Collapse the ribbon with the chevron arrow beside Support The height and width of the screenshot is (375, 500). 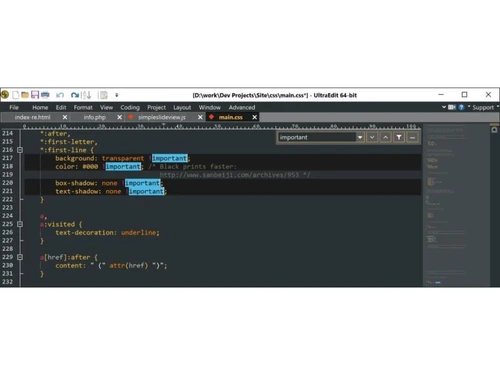tap(444, 107)
